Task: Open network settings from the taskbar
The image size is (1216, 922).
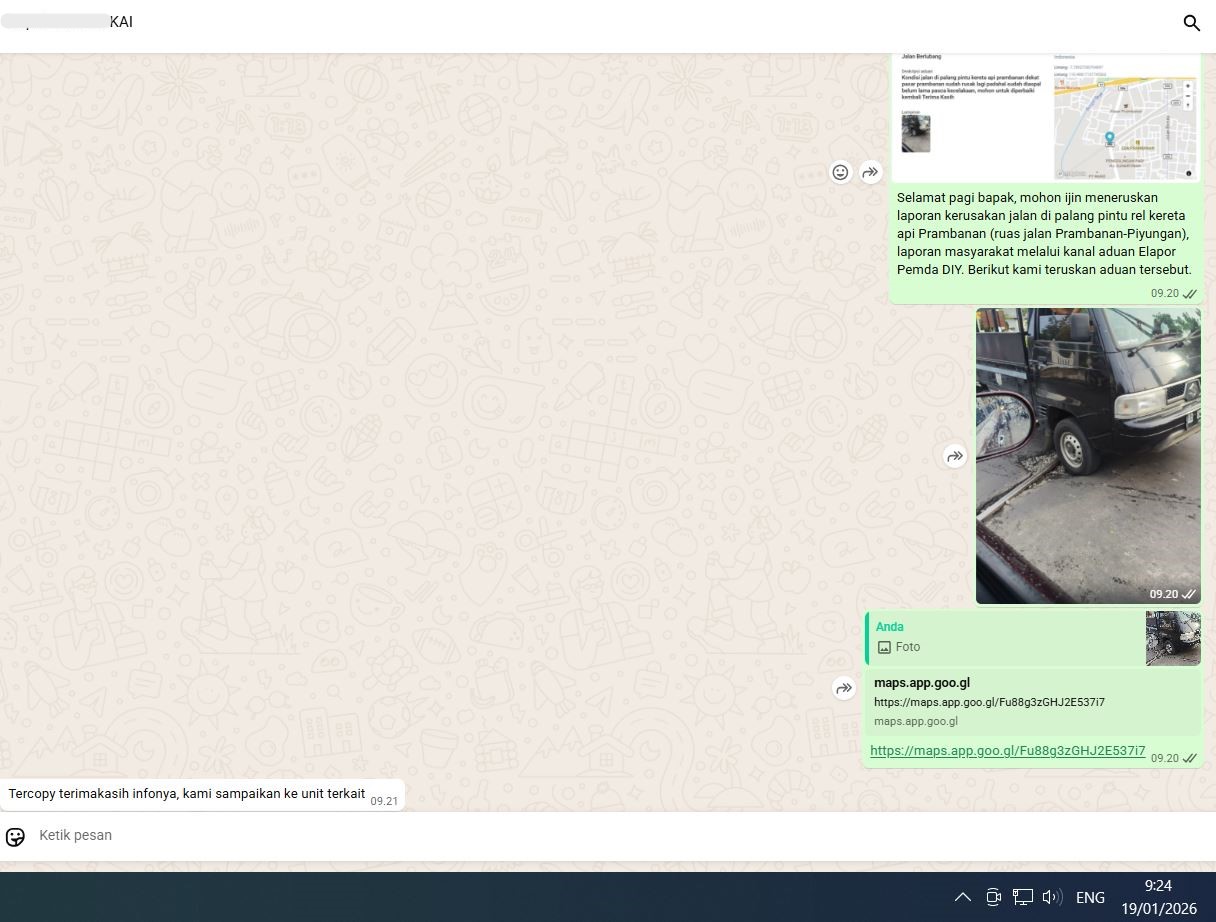Action: point(1022,897)
